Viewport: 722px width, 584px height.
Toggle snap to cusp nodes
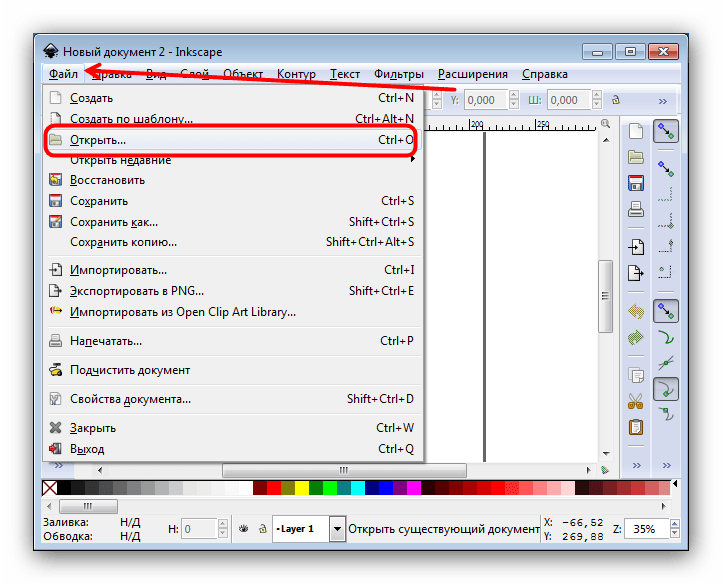pyautogui.click(x=666, y=389)
